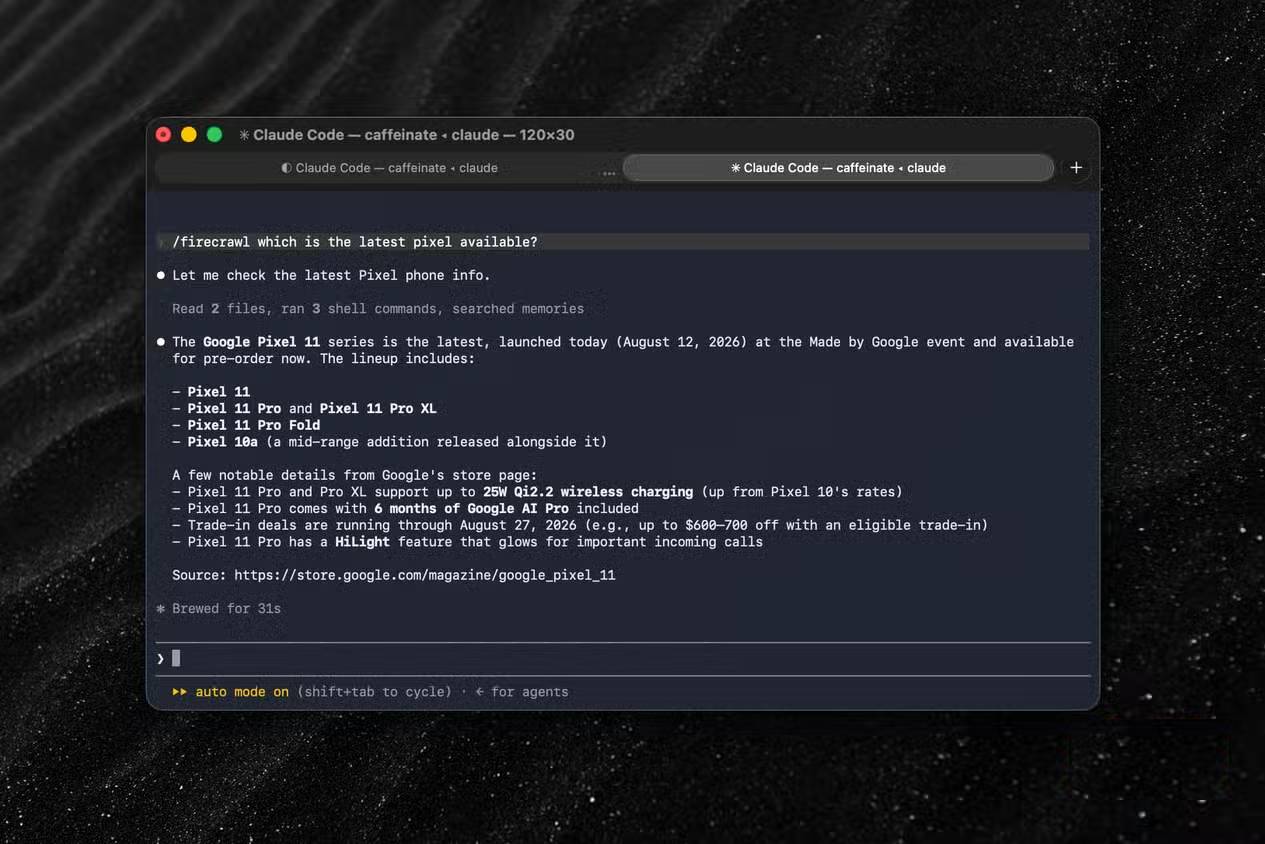This screenshot has width=1265, height=844.
Task: Click the 'auto mode on' status indicator
Action: (230, 692)
